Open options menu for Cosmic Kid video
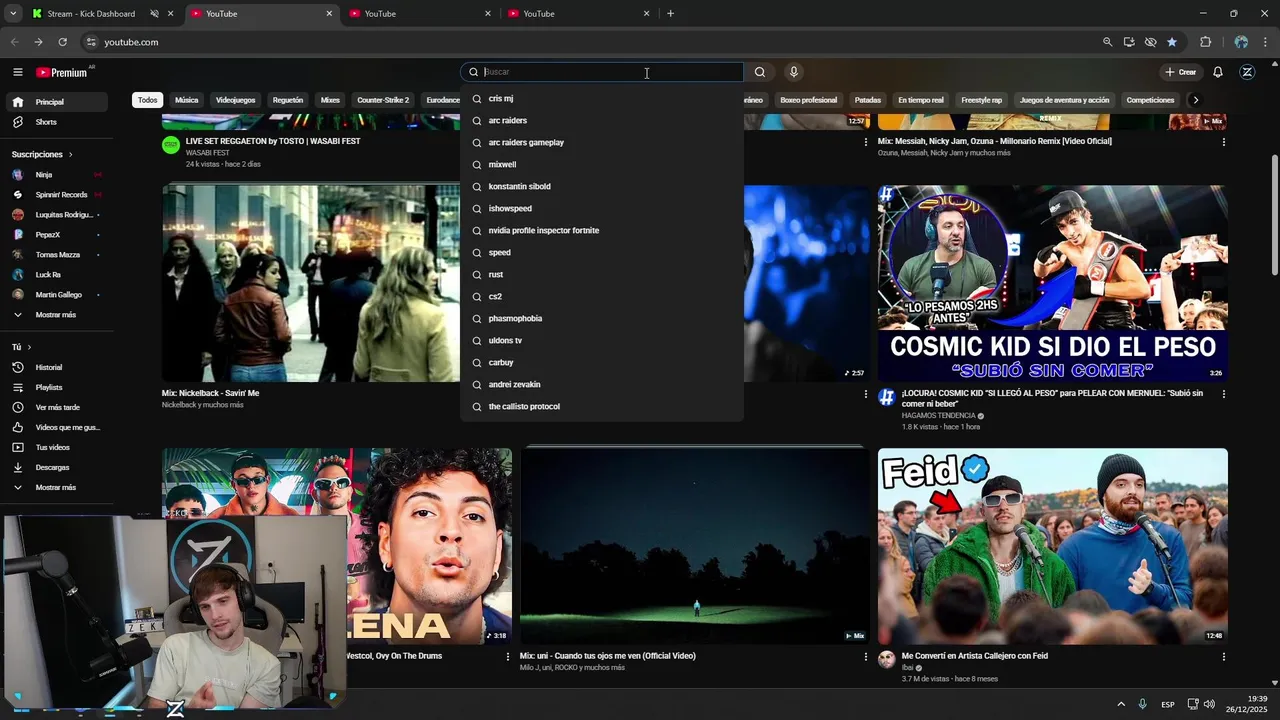 tap(1223, 394)
